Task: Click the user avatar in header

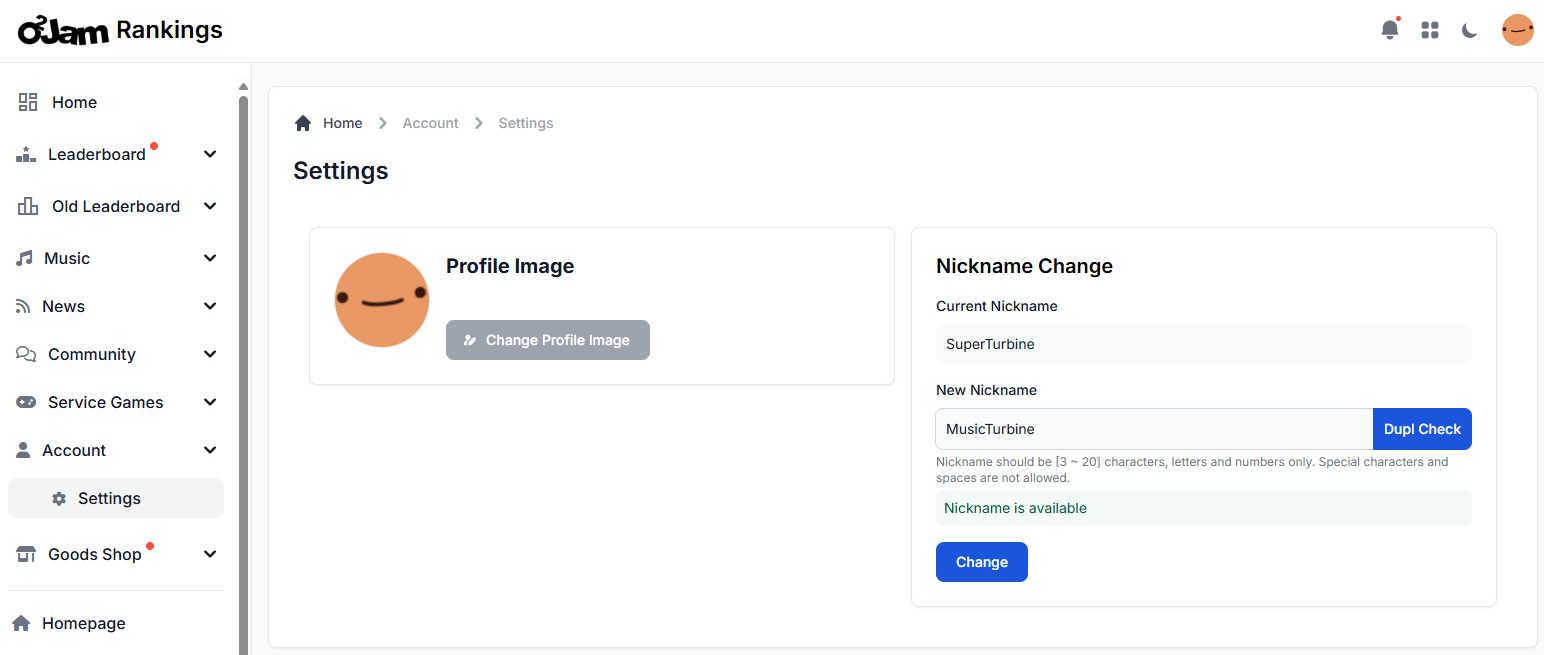Action: [1517, 30]
